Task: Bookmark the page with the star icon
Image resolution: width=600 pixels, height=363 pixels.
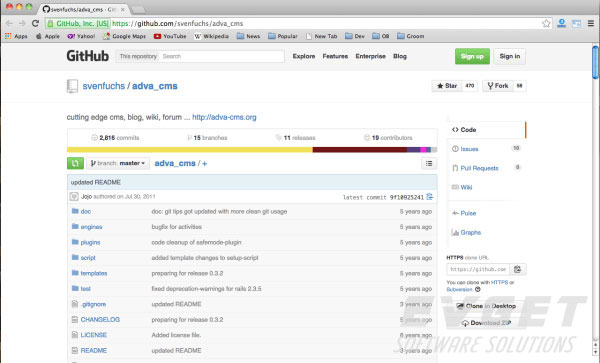Action: (x=546, y=23)
